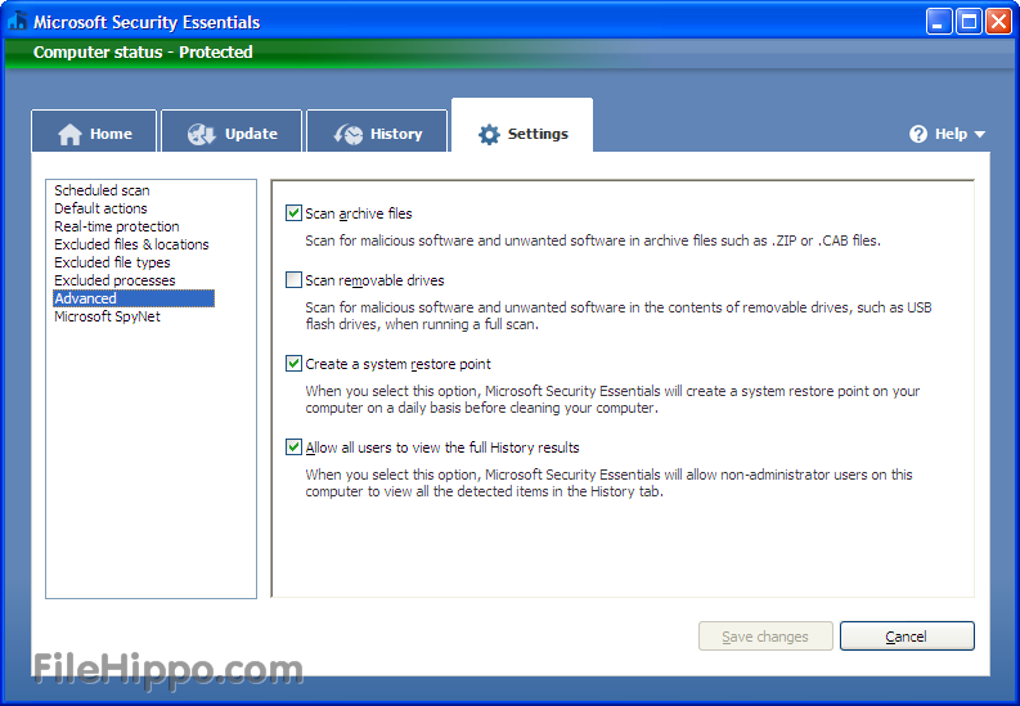Enable the Scan removable drives checkbox

coord(294,280)
